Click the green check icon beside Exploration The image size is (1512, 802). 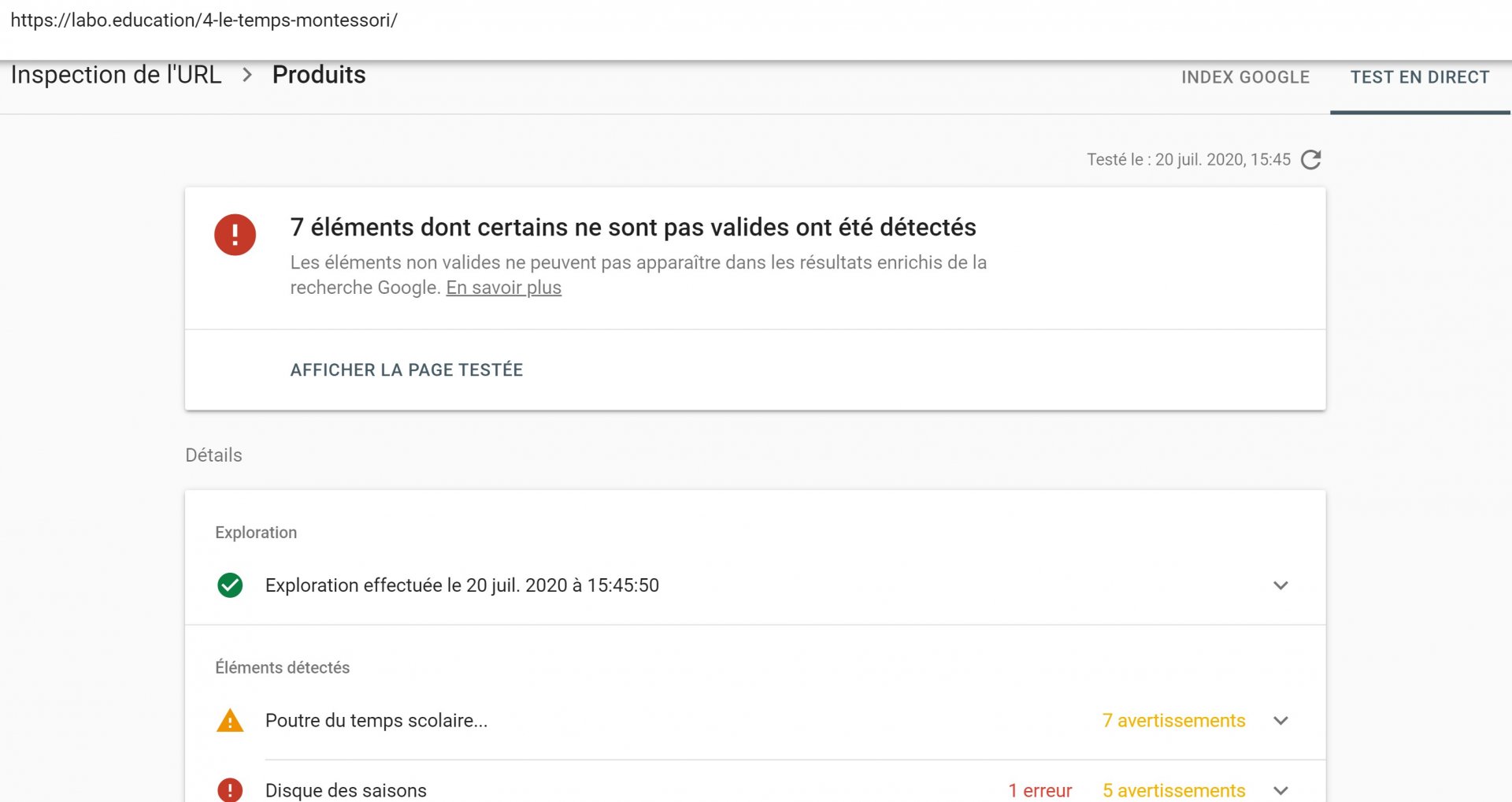230,585
